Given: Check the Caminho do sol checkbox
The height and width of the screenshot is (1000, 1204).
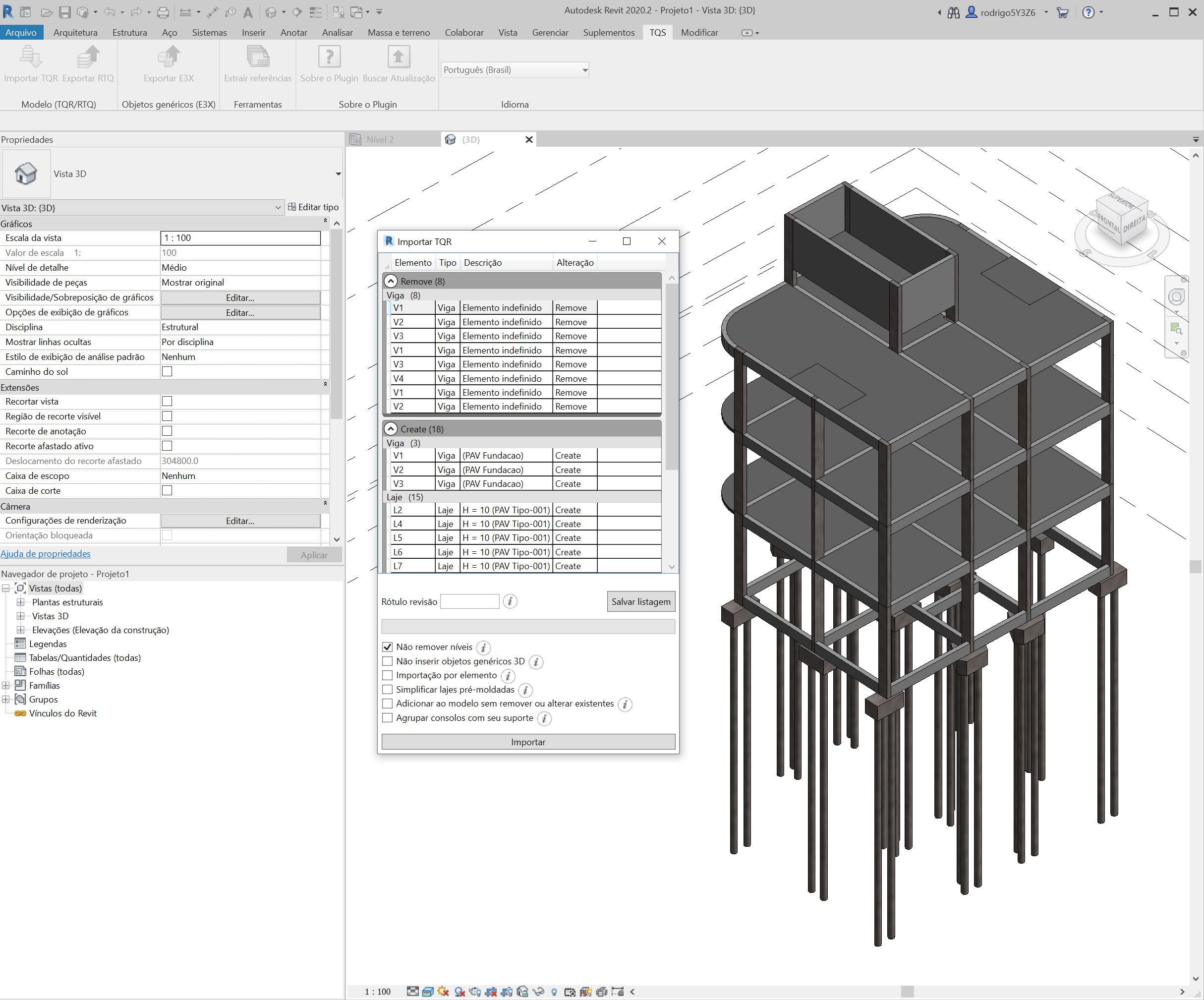Looking at the screenshot, I should pos(167,371).
